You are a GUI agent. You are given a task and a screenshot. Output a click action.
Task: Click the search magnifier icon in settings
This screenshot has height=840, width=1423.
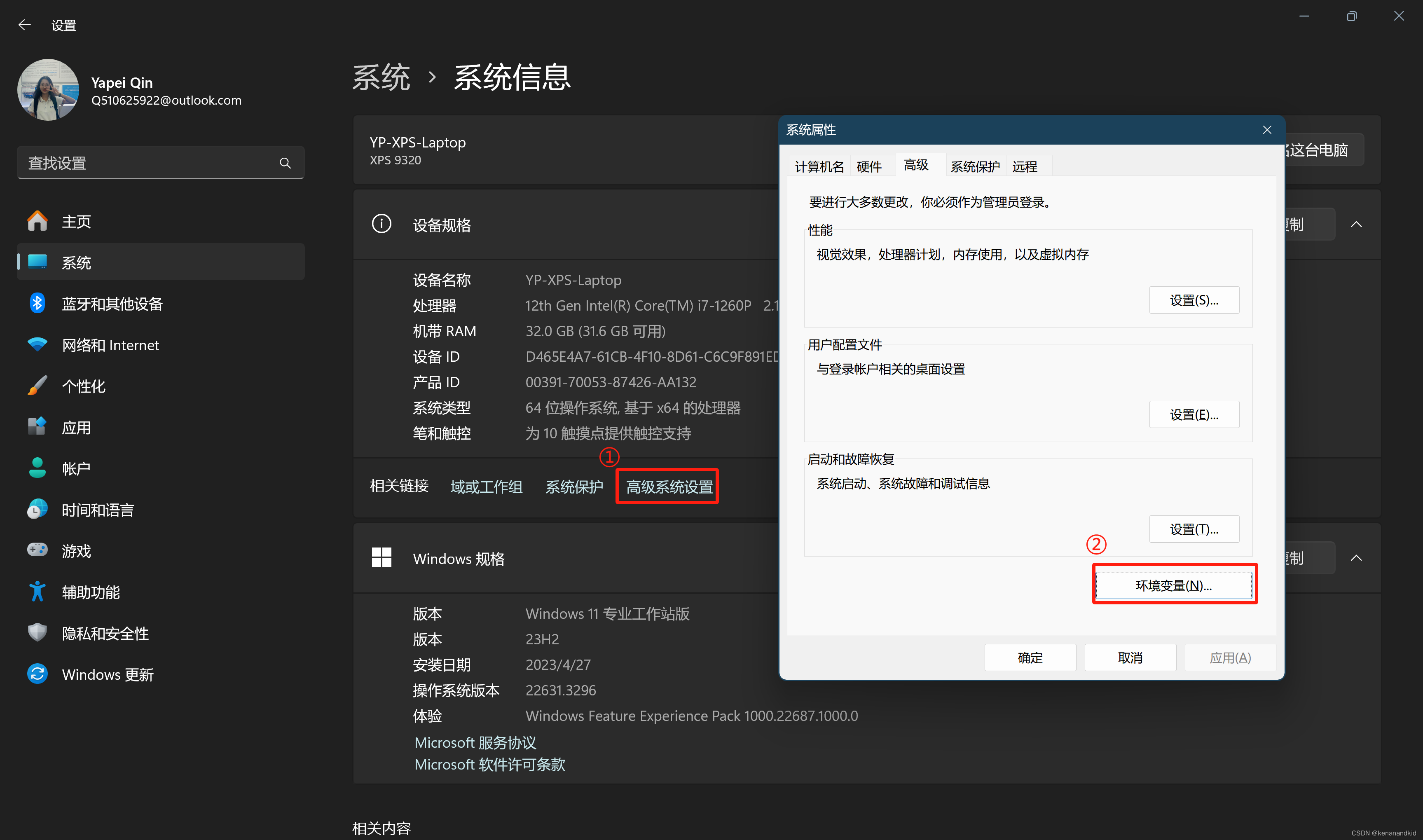(285, 163)
